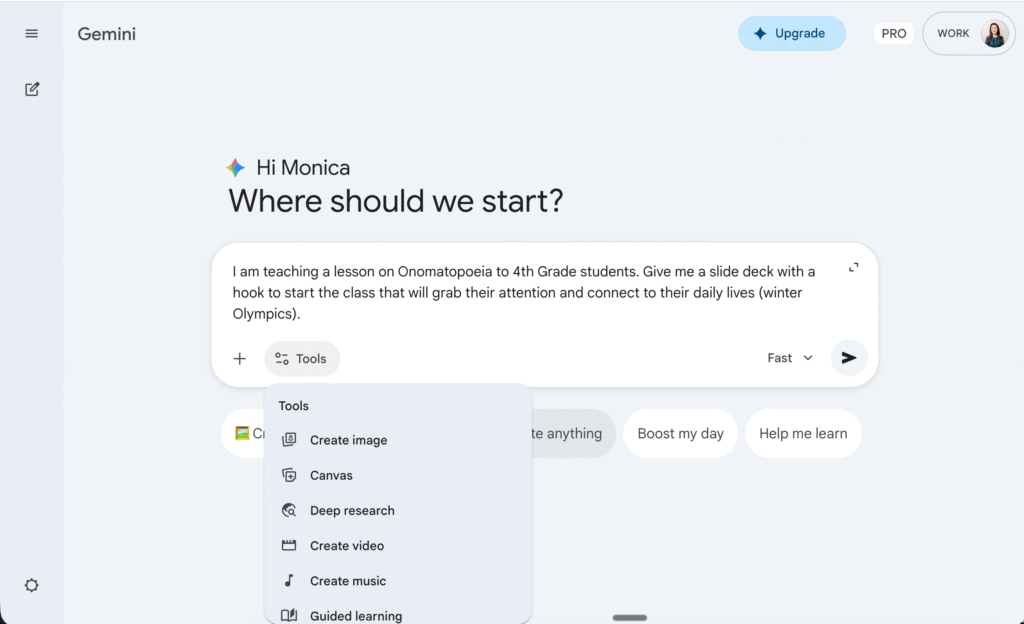Open the hamburger main menu

click(32, 34)
